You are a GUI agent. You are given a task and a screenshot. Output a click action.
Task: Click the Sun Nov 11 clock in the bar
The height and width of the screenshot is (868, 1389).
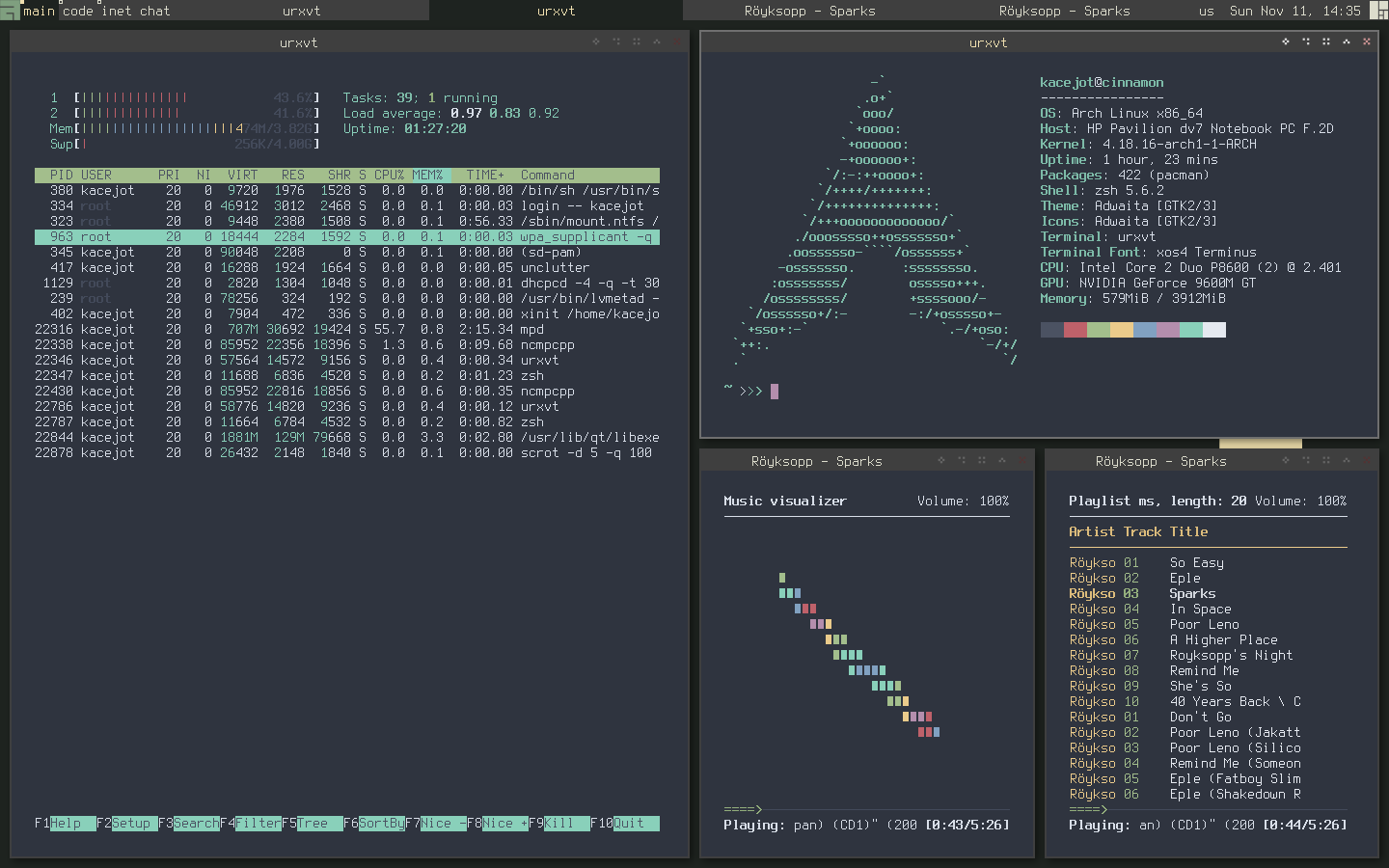1294,11
